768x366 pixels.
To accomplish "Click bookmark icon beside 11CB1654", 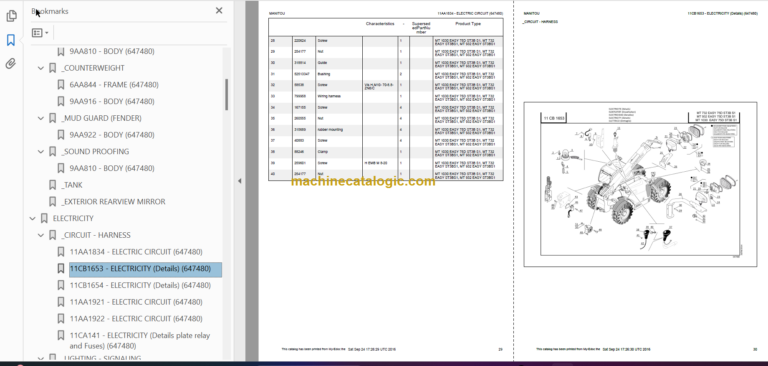I will 61,285.
